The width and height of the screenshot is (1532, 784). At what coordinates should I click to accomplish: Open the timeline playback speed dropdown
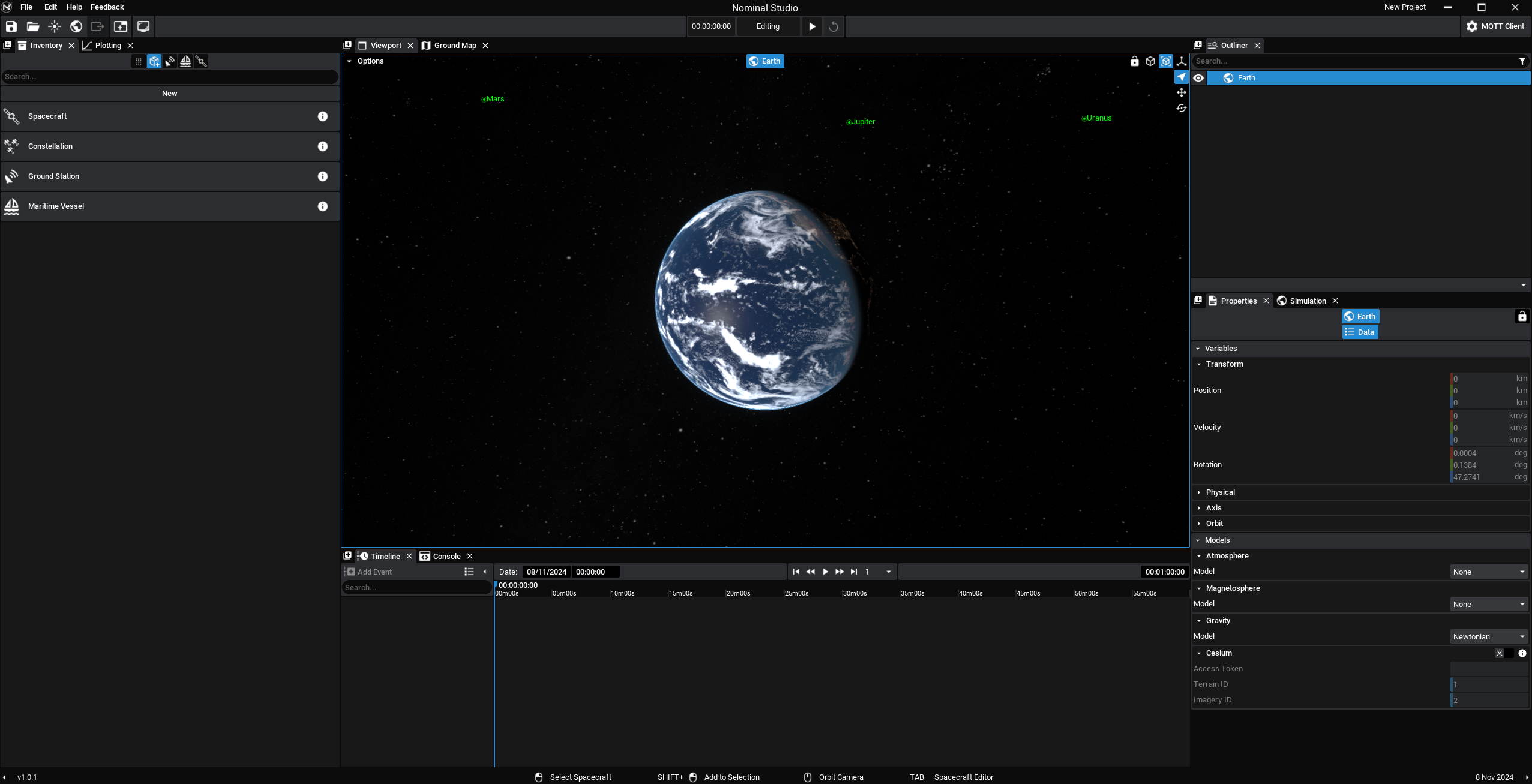pos(889,572)
